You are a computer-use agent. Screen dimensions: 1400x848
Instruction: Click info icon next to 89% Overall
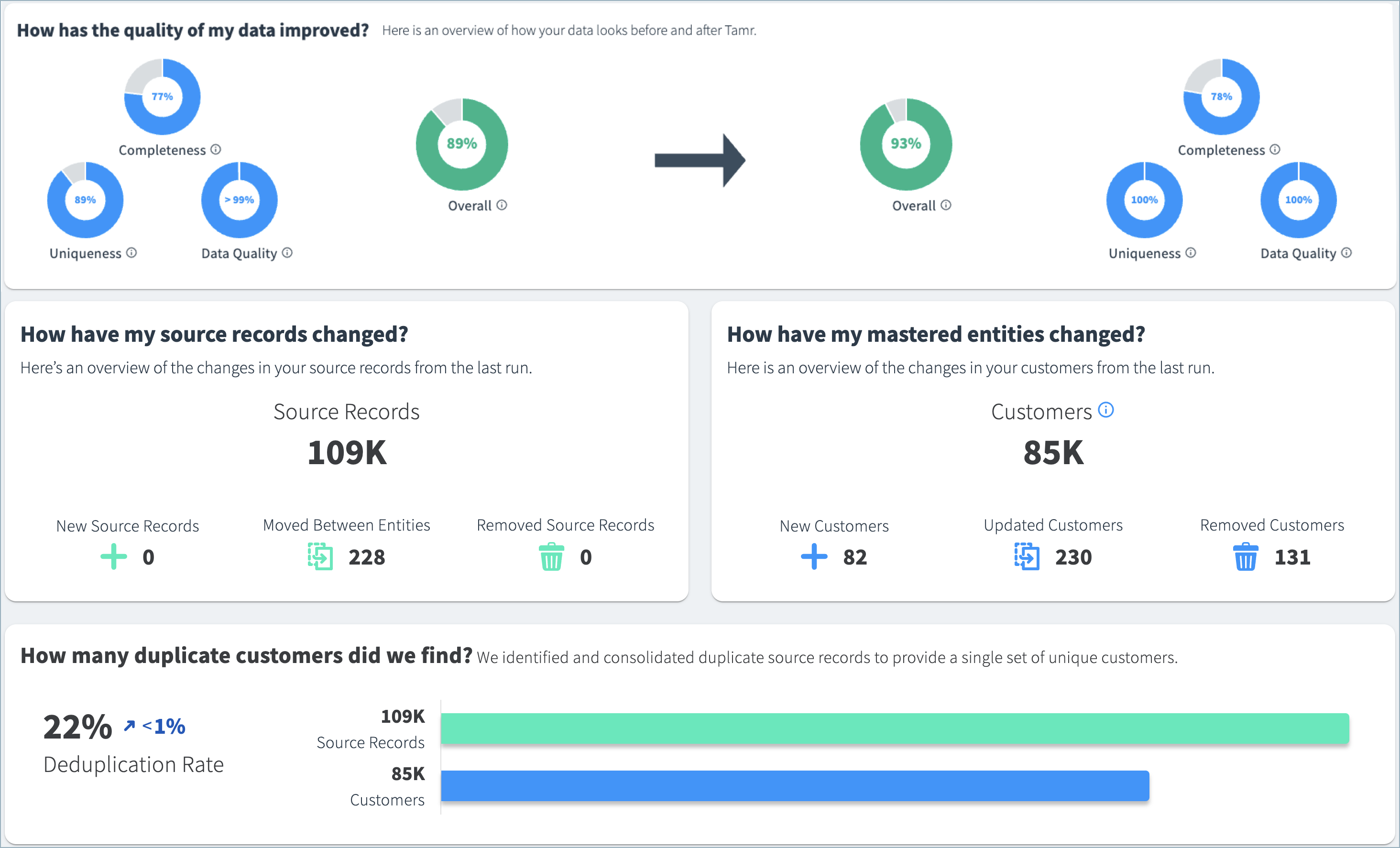pyautogui.click(x=502, y=205)
